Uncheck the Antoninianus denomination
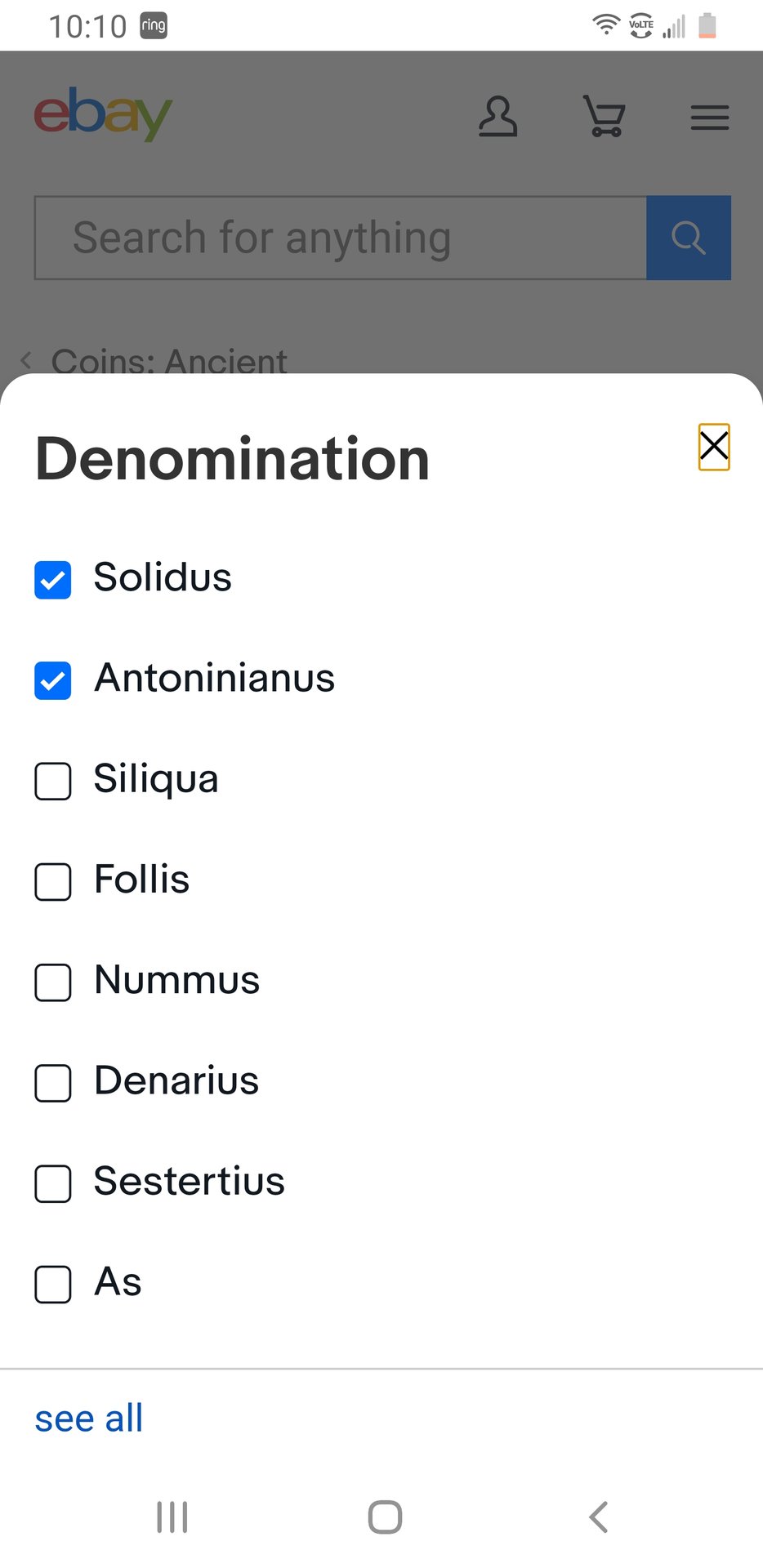 pyautogui.click(x=53, y=680)
